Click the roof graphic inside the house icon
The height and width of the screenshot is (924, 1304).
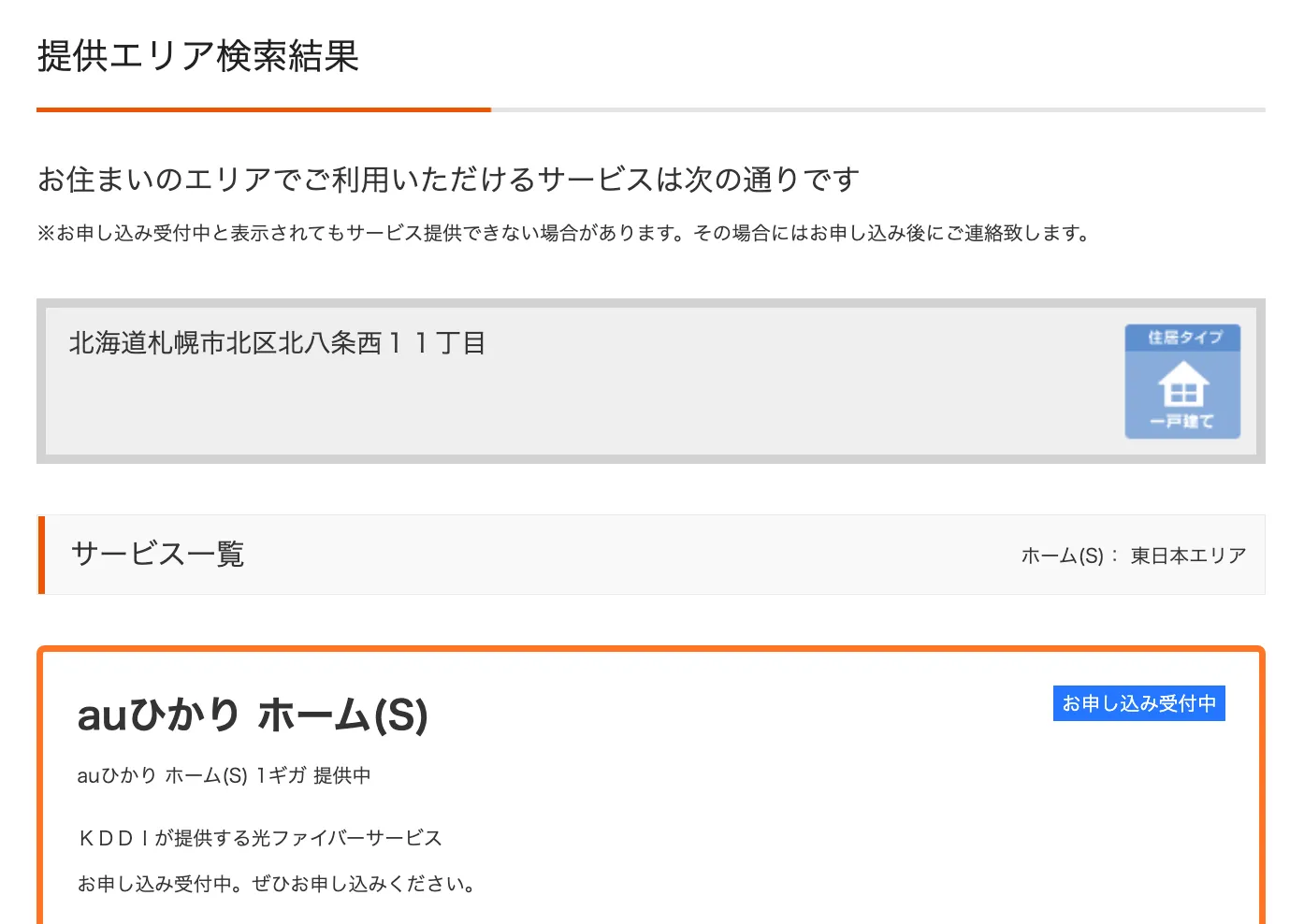click(x=1182, y=374)
